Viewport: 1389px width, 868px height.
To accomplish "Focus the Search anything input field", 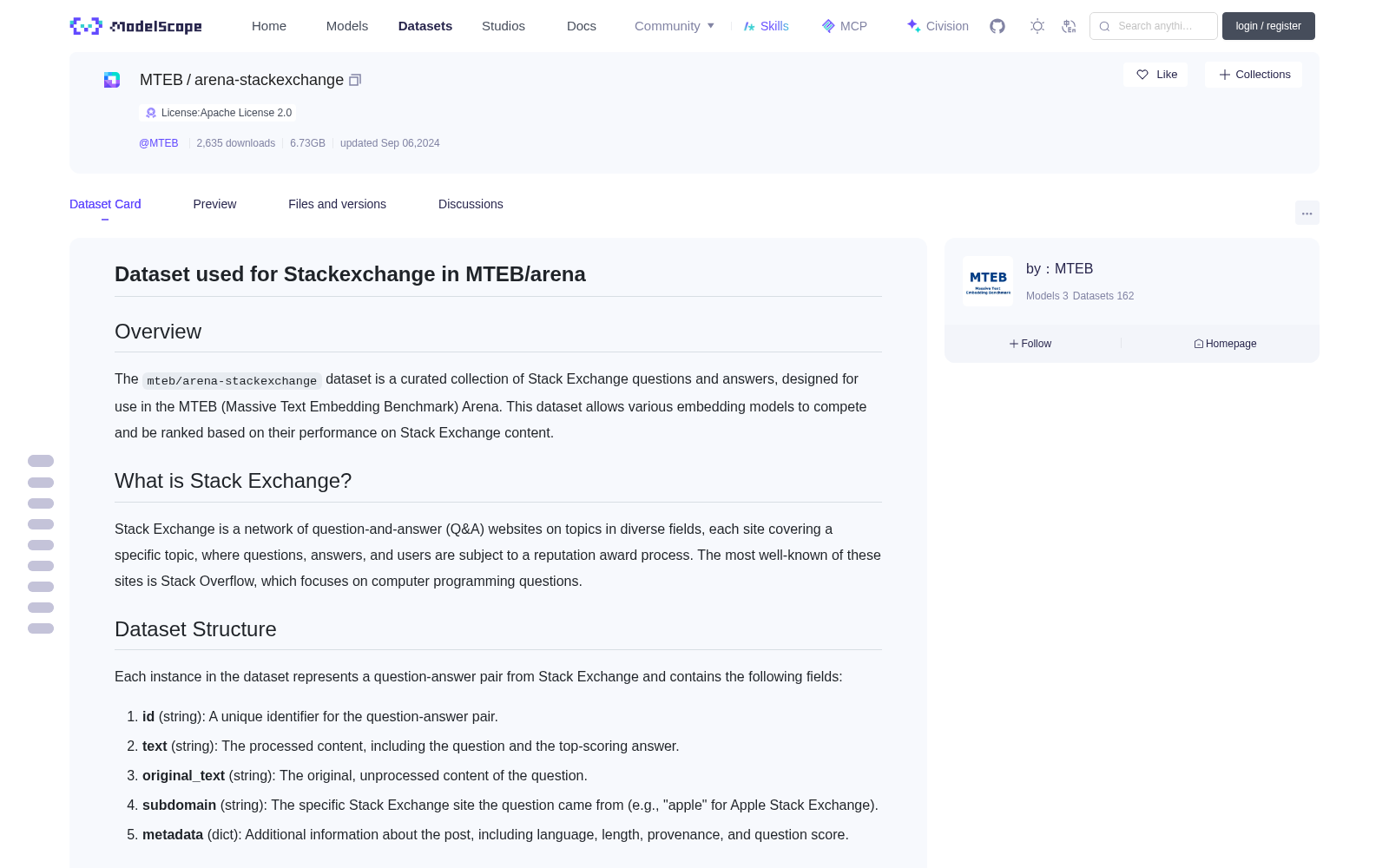I will tap(1154, 26).
